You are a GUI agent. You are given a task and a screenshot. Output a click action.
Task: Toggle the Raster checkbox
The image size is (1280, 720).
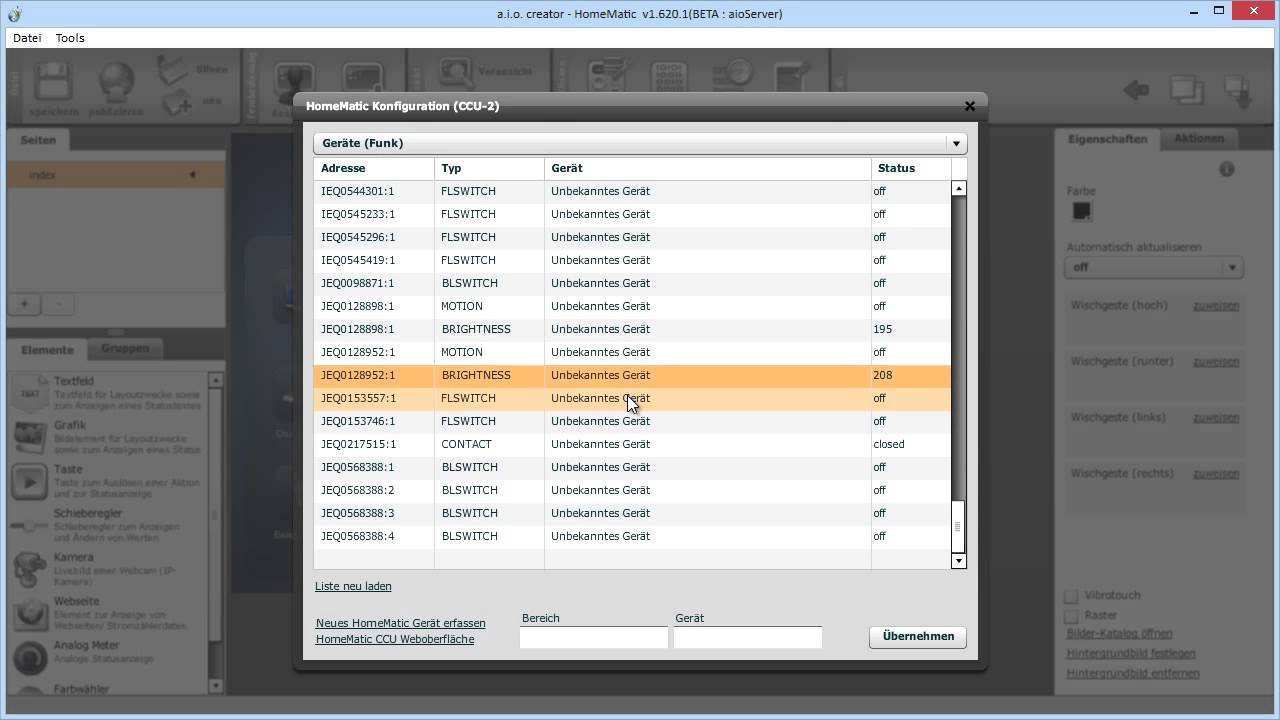[1071, 616]
